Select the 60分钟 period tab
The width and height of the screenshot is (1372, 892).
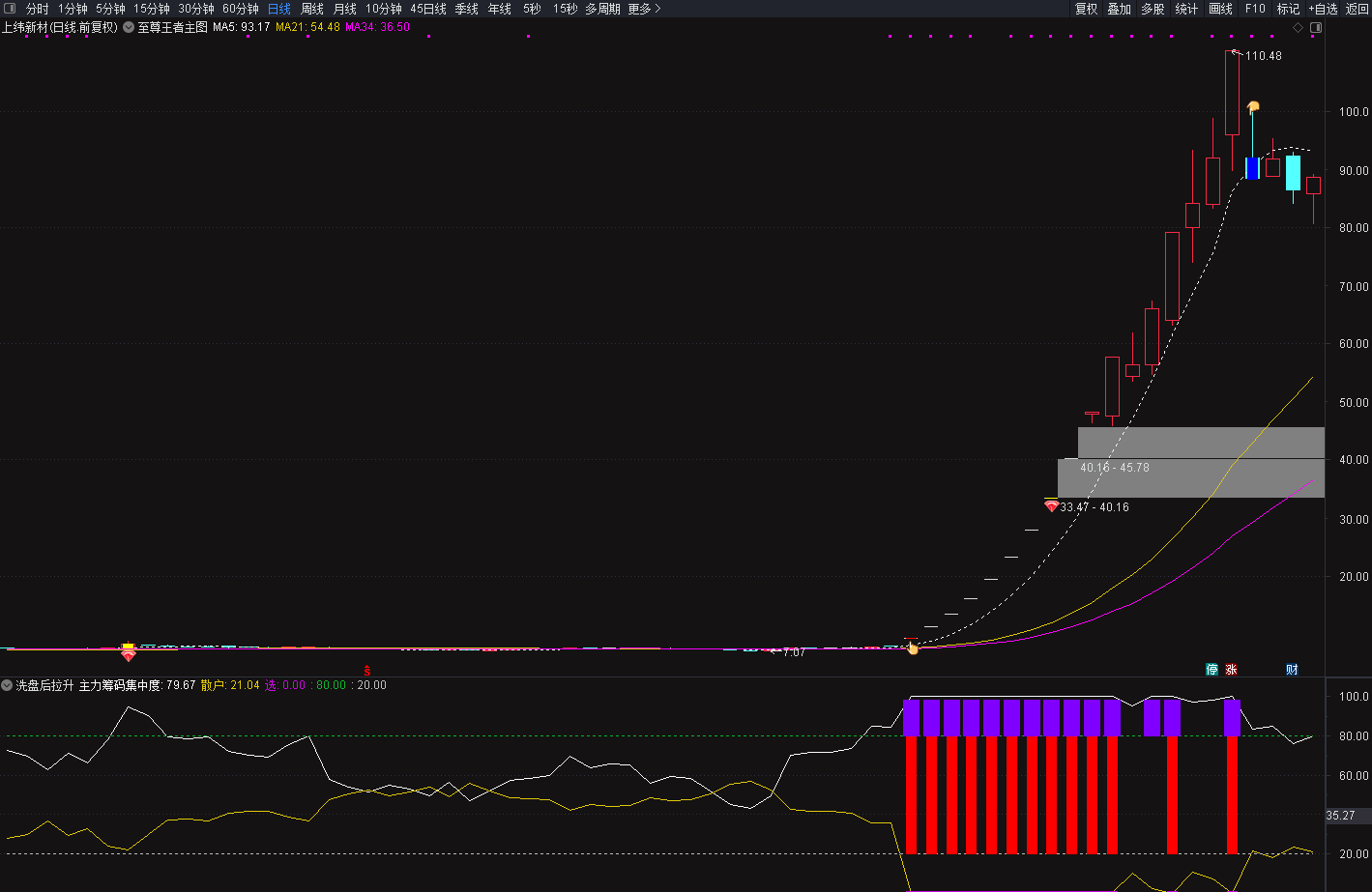[241, 9]
